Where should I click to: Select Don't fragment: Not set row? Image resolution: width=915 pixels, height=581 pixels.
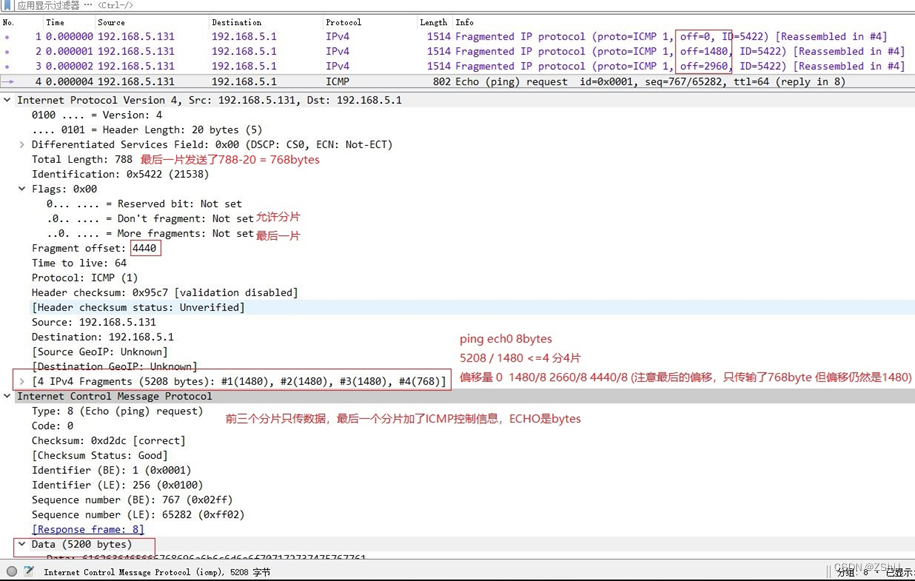tap(150, 219)
